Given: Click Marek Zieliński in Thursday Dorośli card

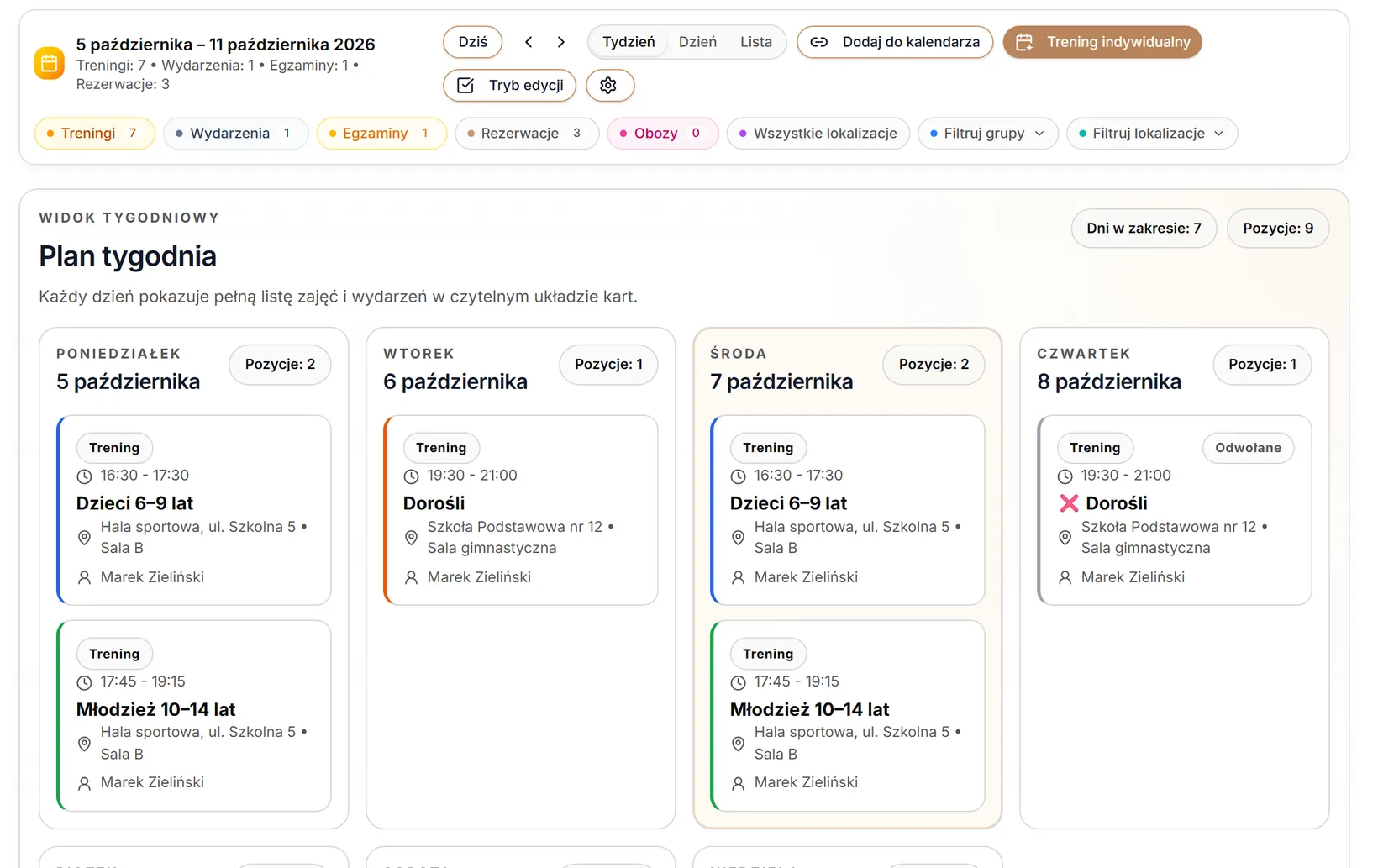Looking at the screenshot, I should (x=1133, y=577).
